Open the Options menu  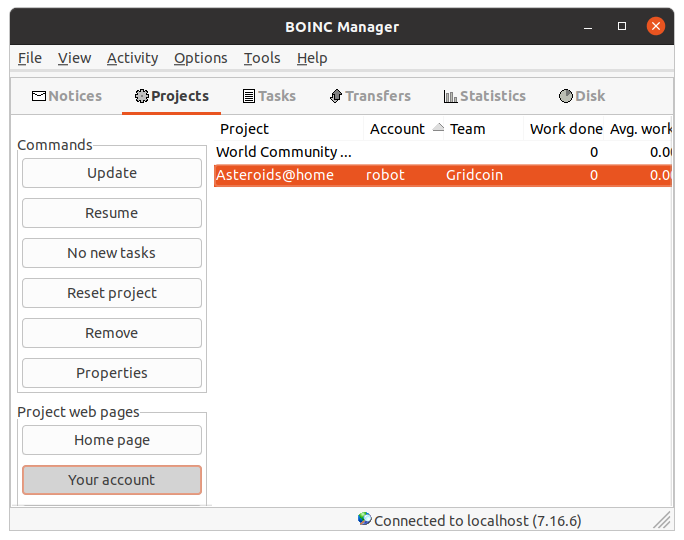pyautogui.click(x=201, y=58)
